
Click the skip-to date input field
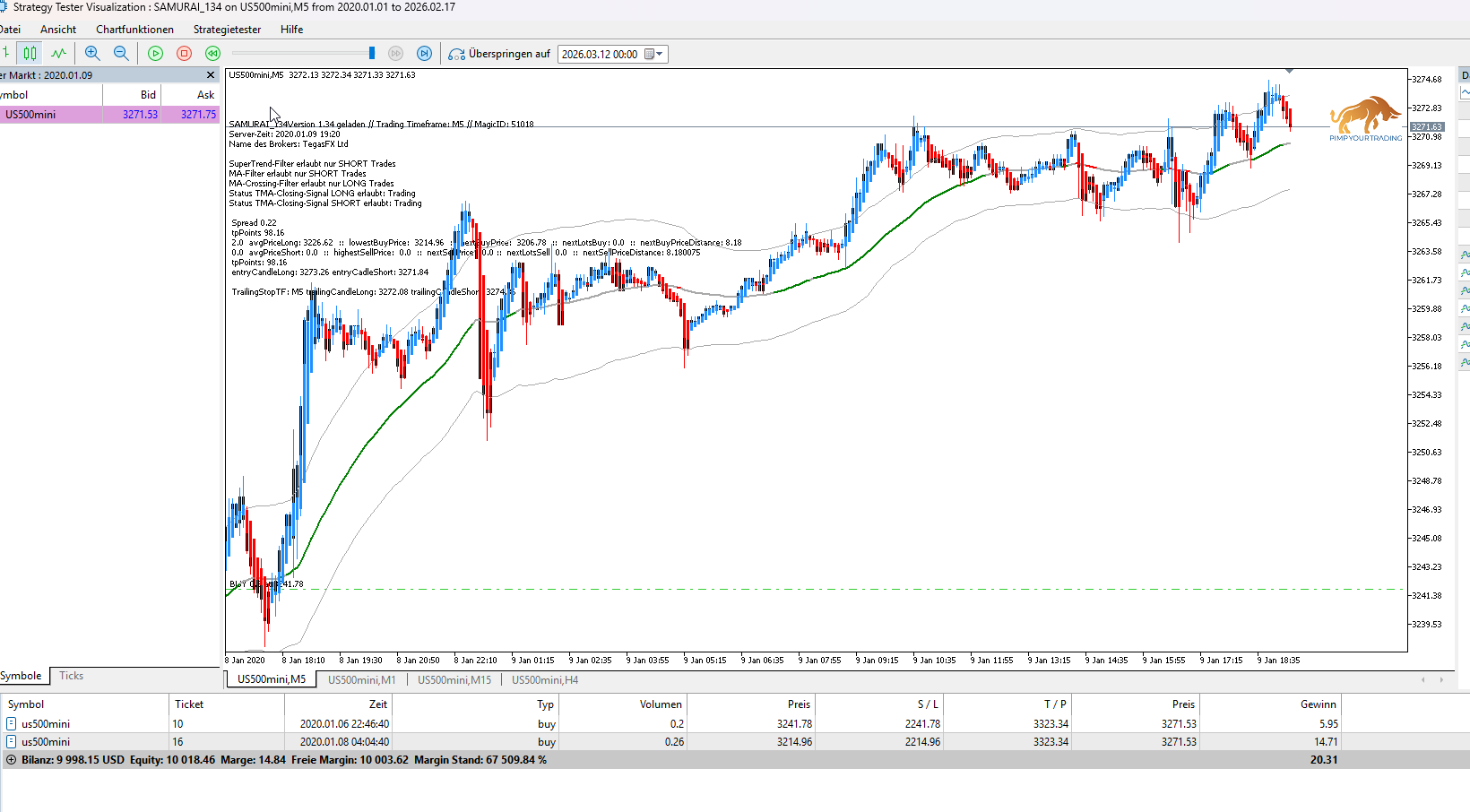coord(600,54)
